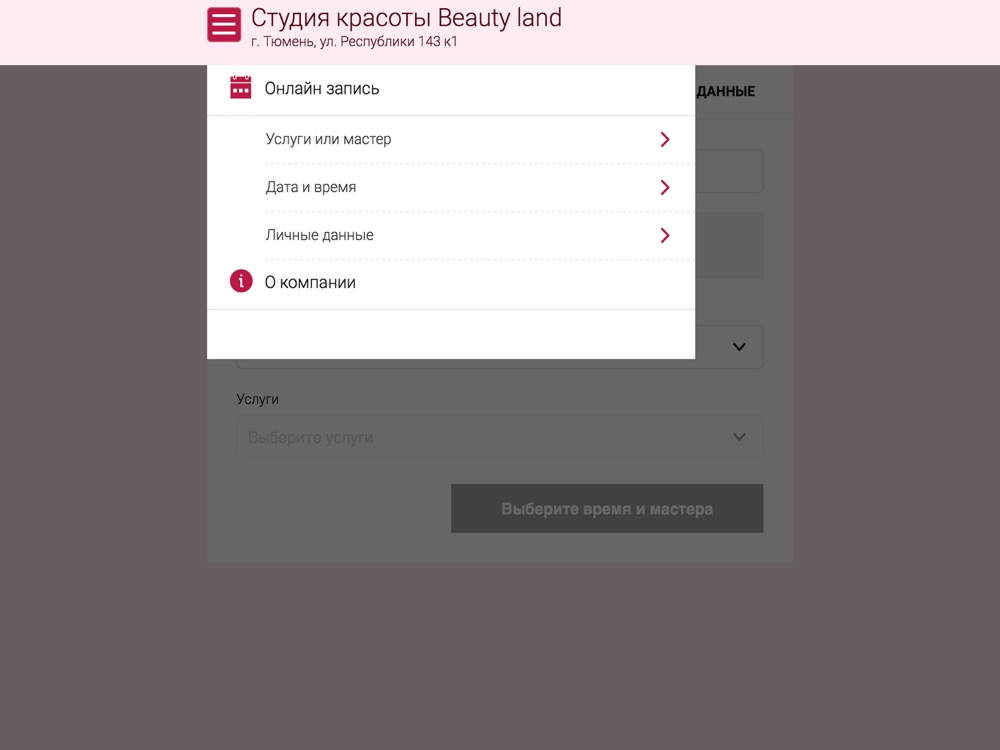Click chevron arrow next to Личные данные
Screen dimensions: 1000x750
click(665, 235)
